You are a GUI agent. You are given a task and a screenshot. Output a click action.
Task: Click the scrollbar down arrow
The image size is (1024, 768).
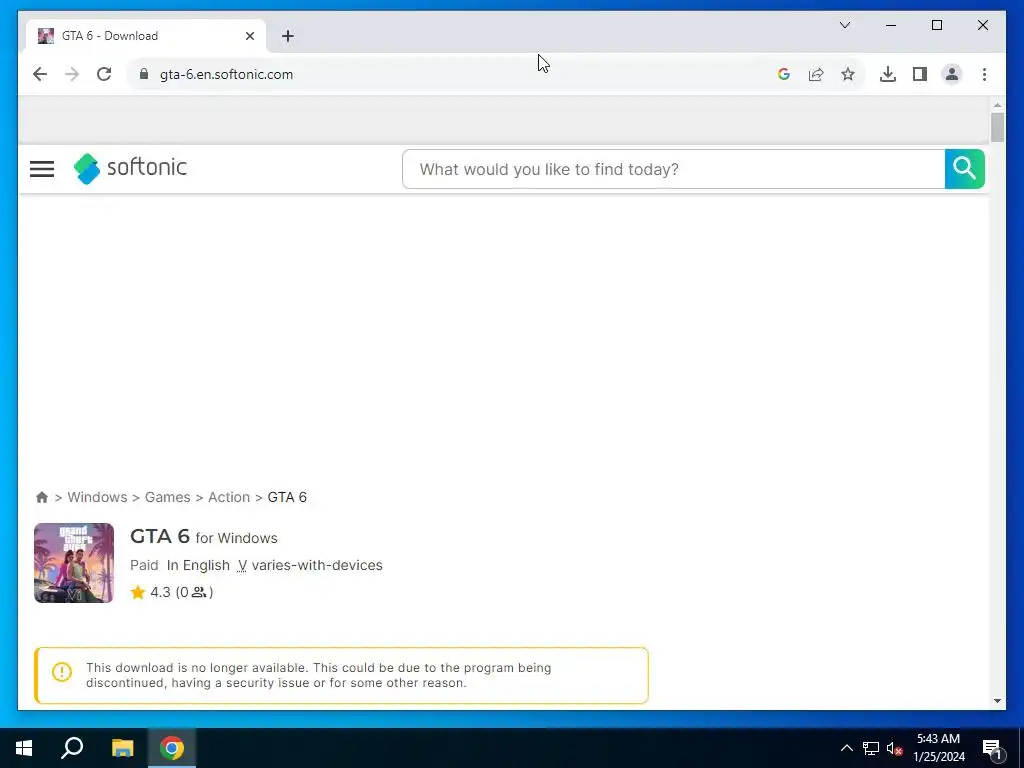click(997, 701)
